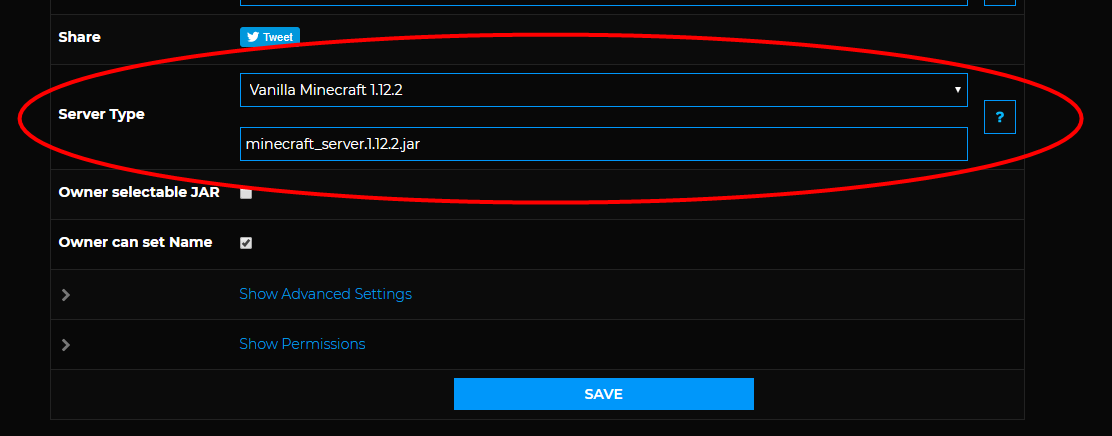1112x436 pixels.
Task: Click the Server Type row label
Action: click(101, 114)
